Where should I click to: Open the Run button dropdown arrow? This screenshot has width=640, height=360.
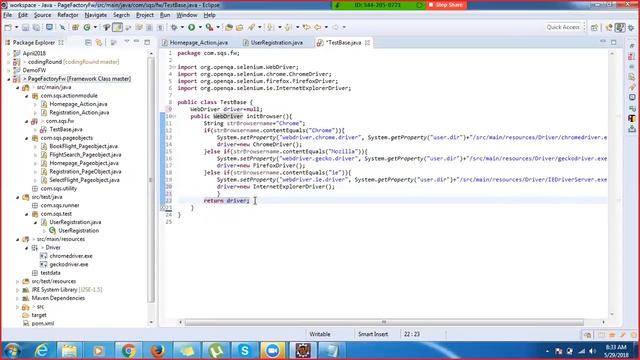[x=200, y=27]
